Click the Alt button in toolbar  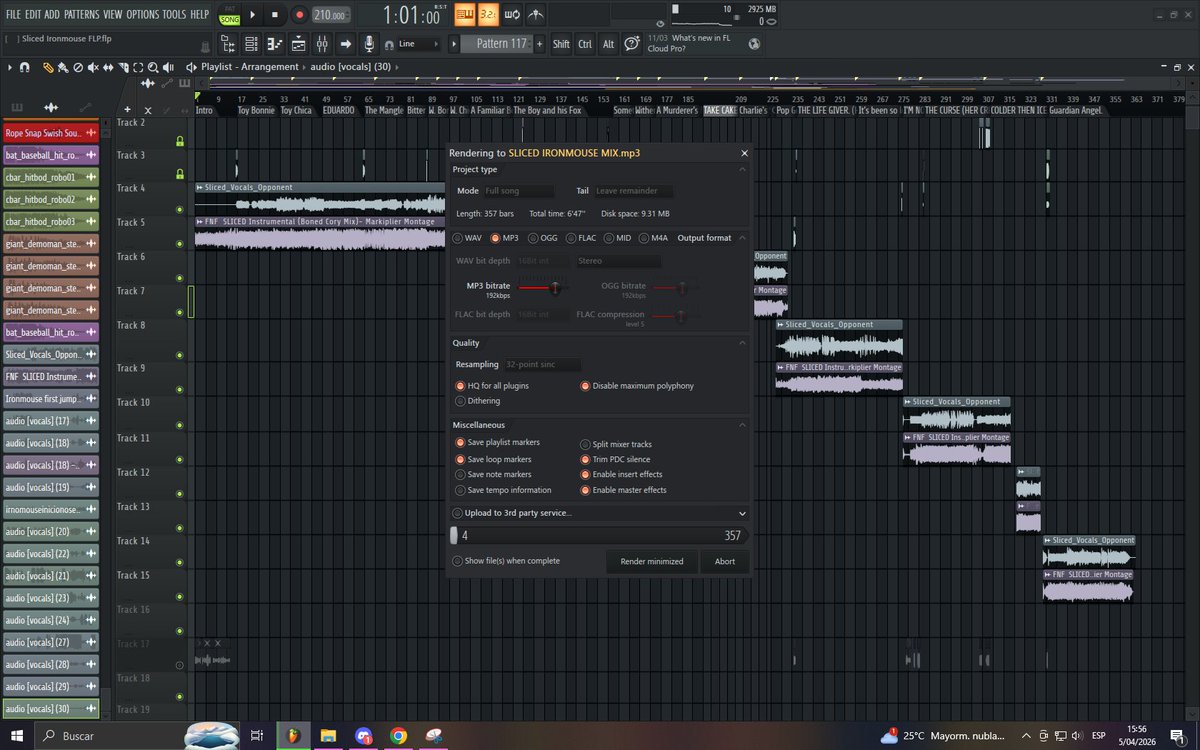pos(607,43)
